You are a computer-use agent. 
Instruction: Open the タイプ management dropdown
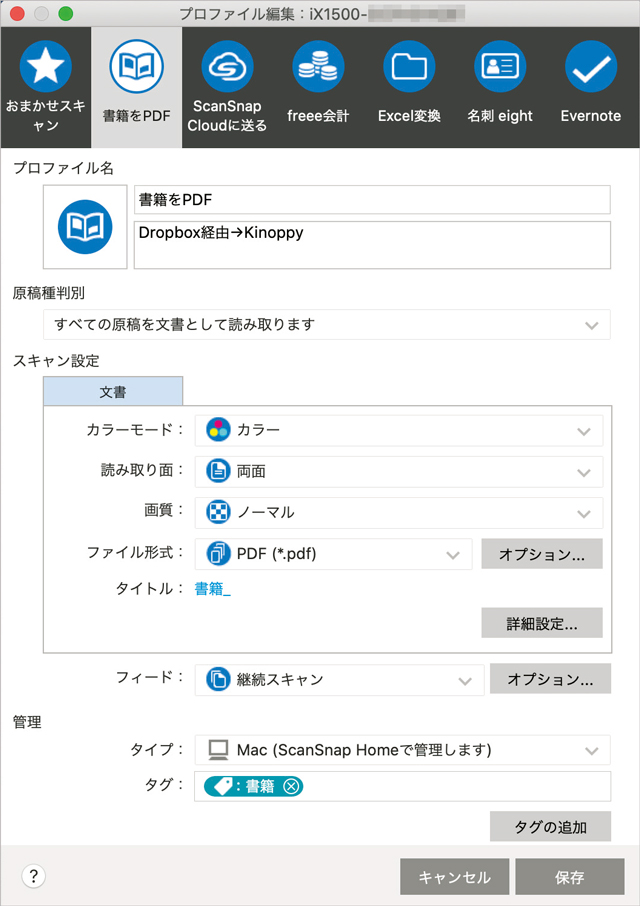(x=402, y=750)
